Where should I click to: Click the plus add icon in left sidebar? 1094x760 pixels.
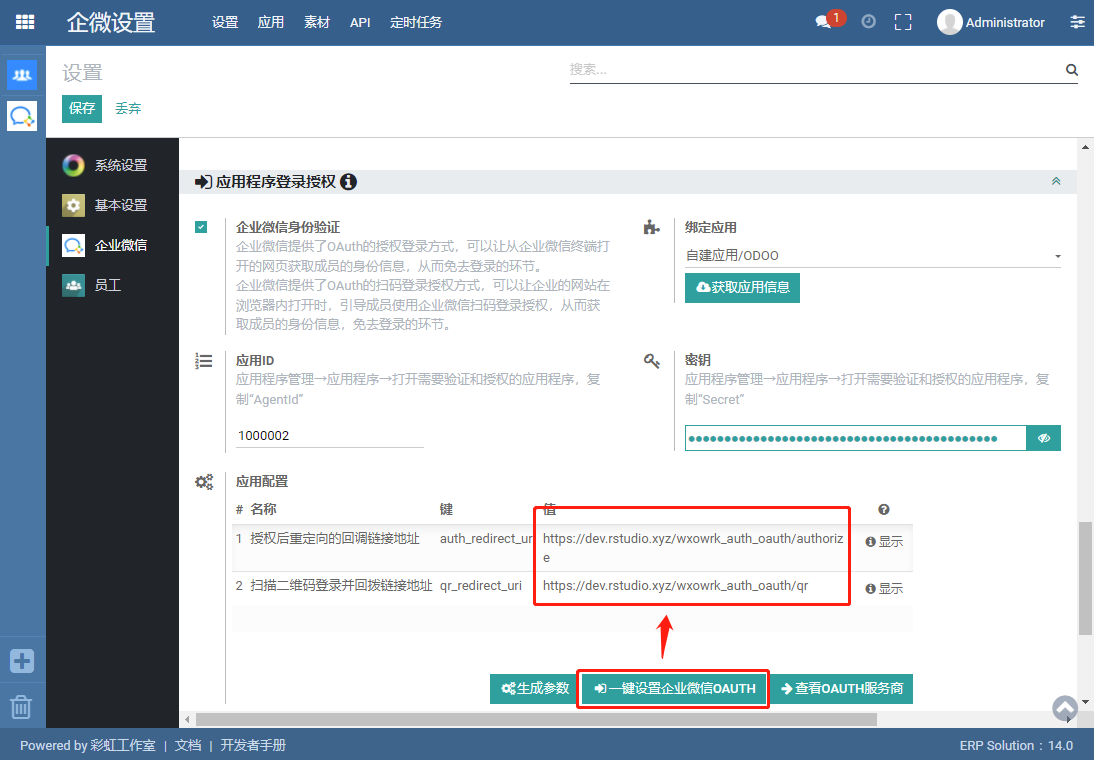[x=22, y=660]
